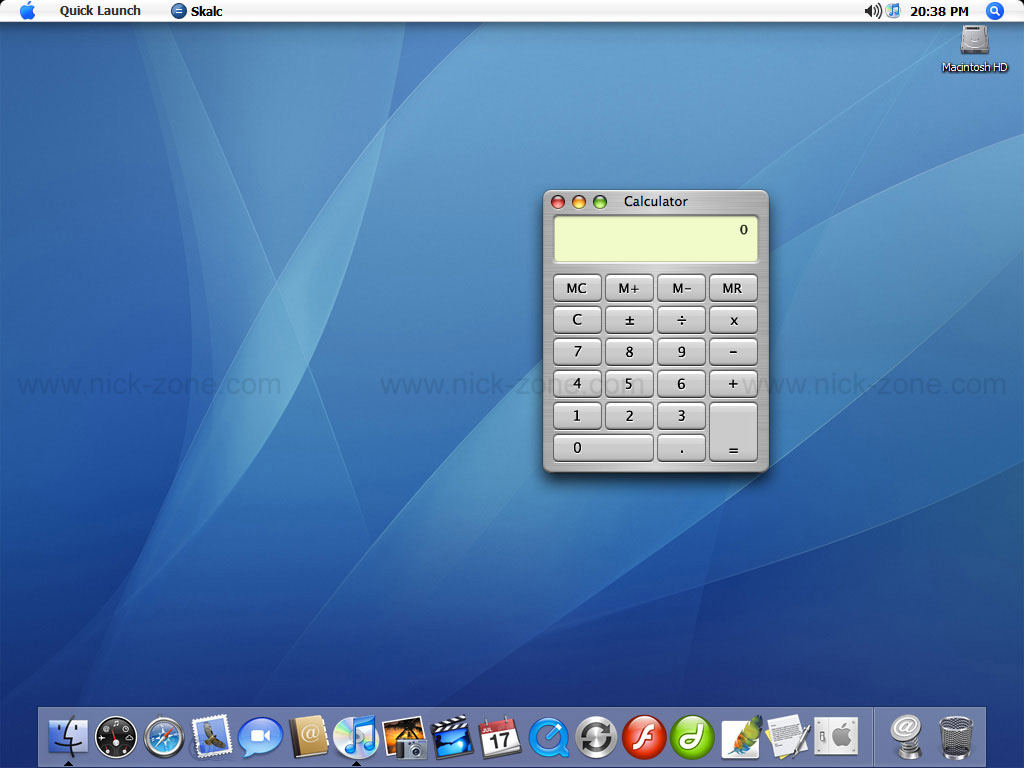Click the ± sign toggle button
Screen dimensions: 1024x768
point(629,320)
